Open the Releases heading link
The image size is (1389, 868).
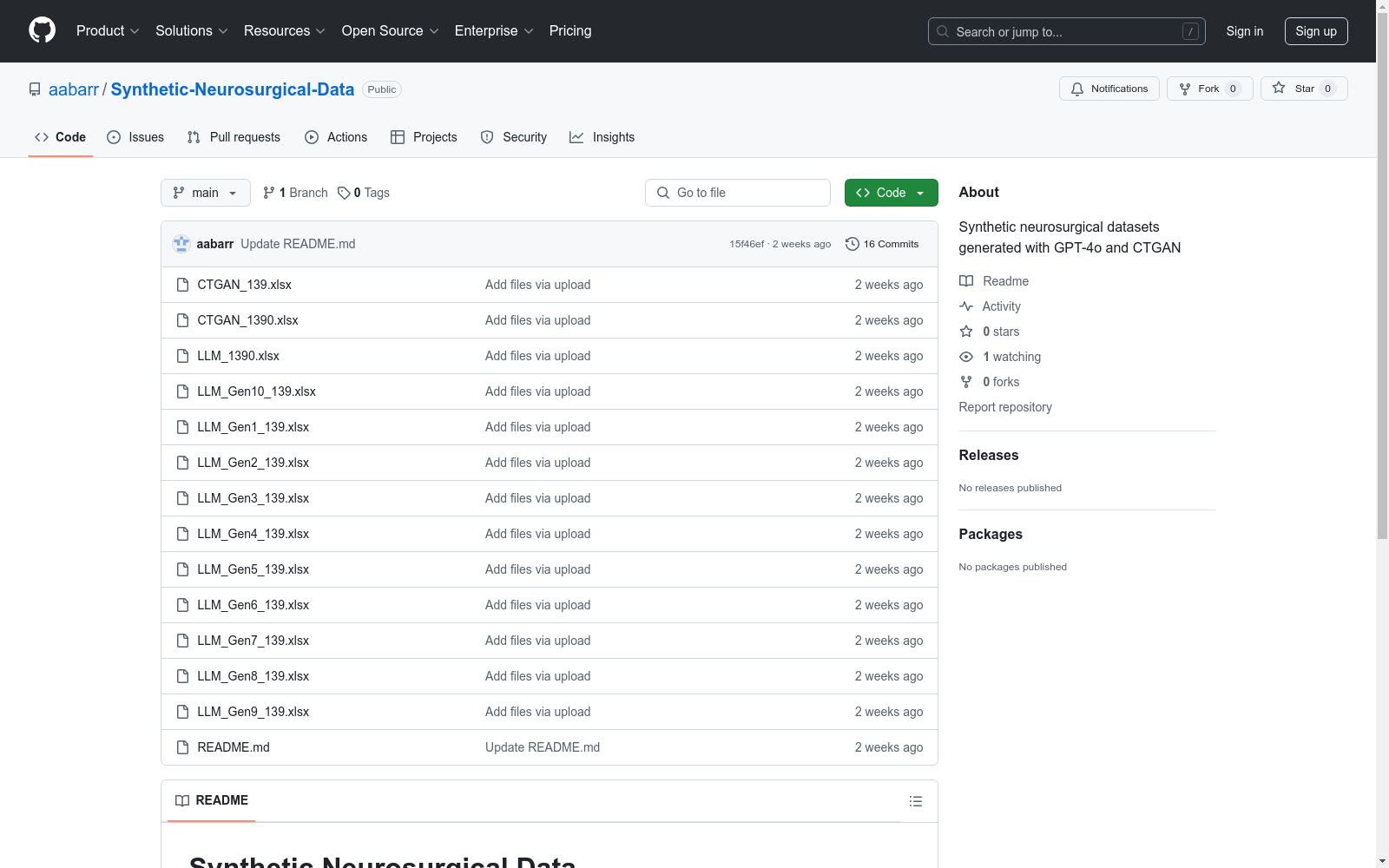coord(989,456)
